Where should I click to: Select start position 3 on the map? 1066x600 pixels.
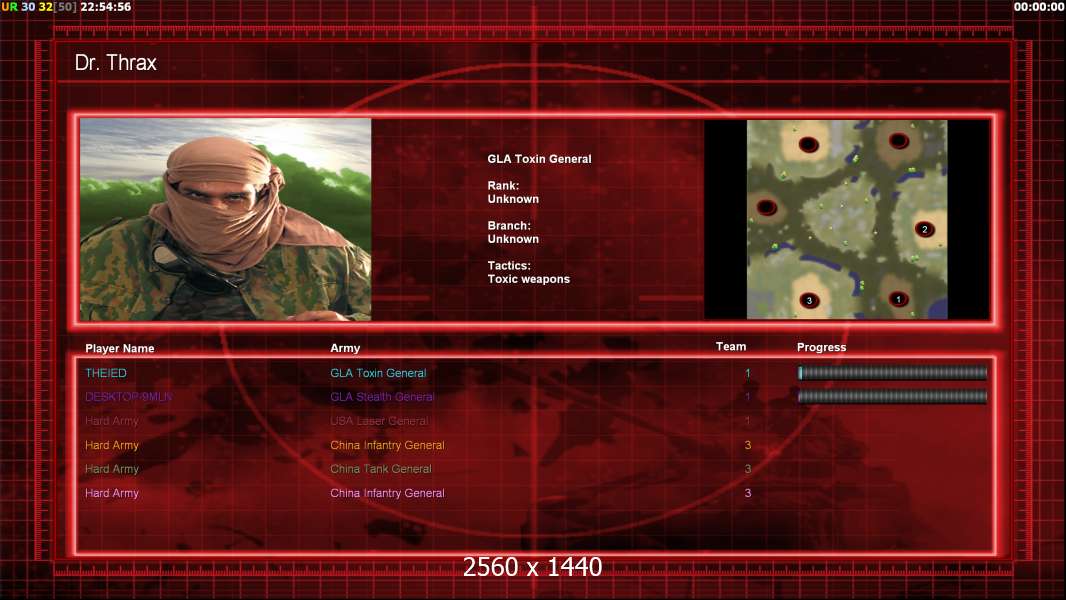click(x=809, y=300)
